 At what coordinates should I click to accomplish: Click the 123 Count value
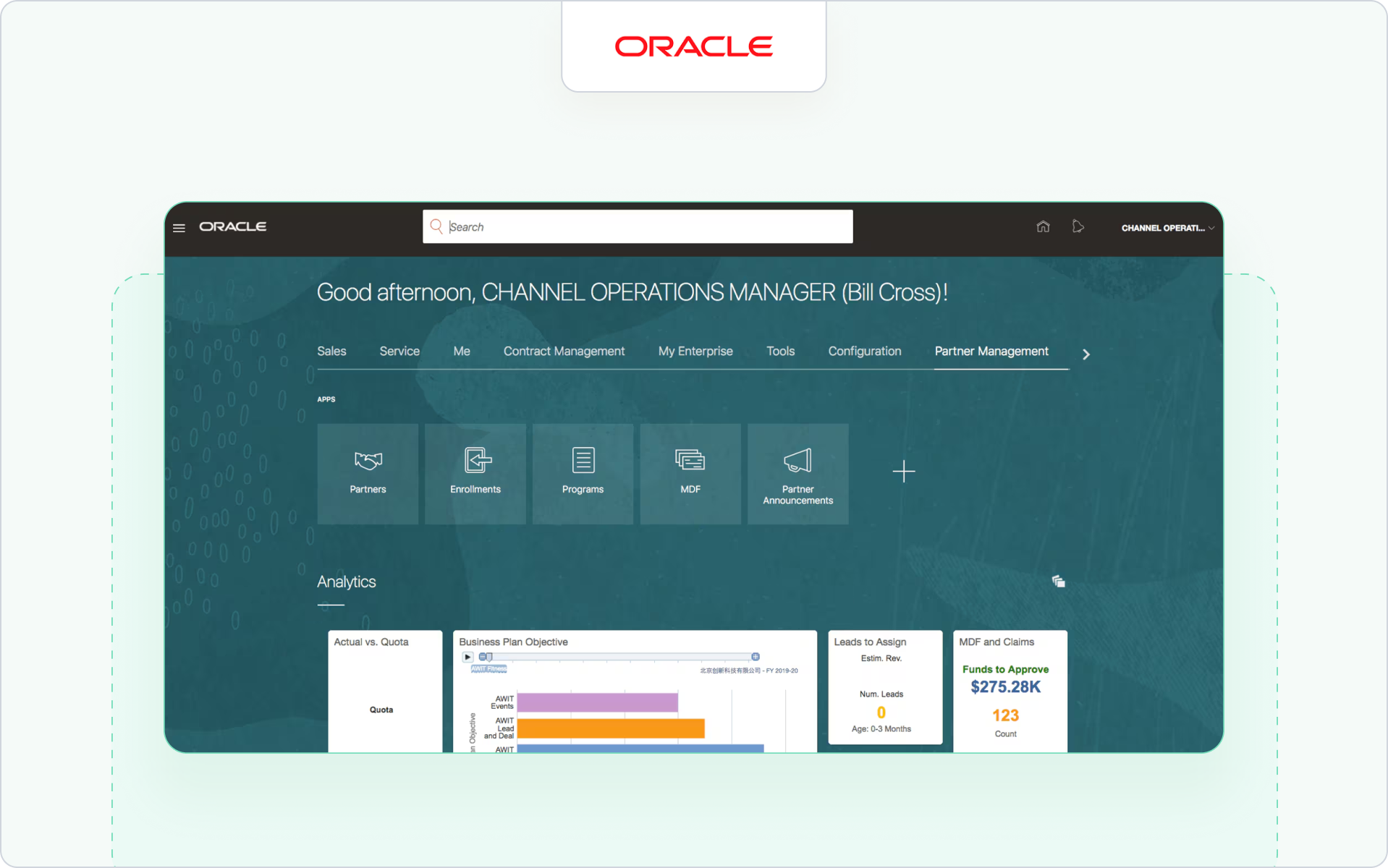click(x=1005, y=715)
